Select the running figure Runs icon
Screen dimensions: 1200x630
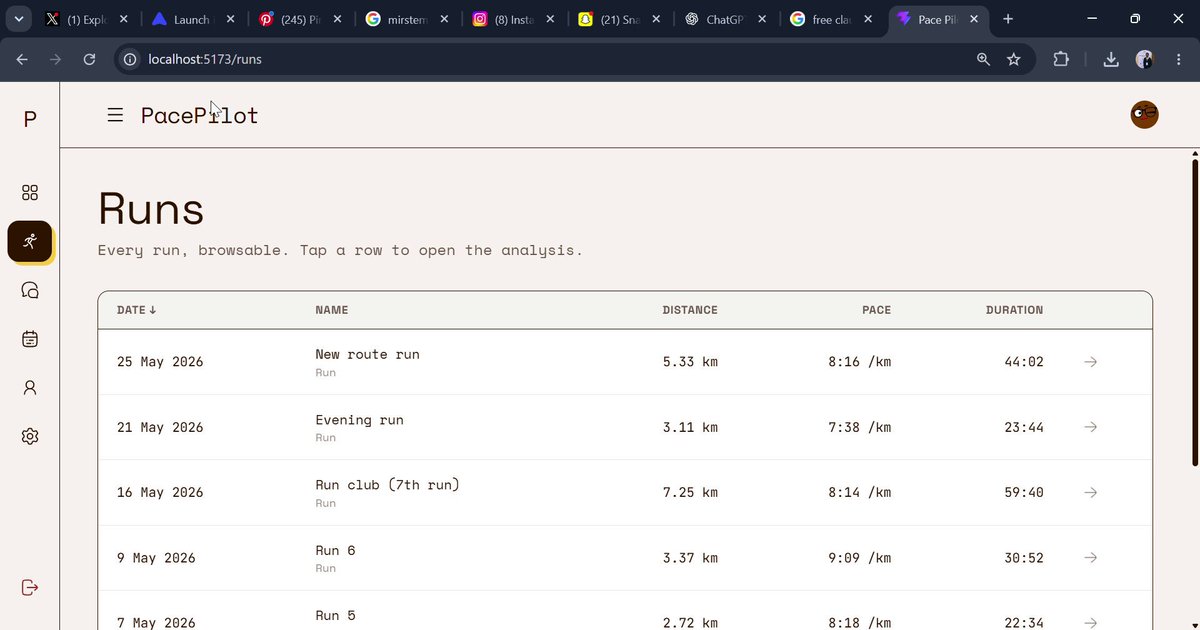[x=30, y=241]
